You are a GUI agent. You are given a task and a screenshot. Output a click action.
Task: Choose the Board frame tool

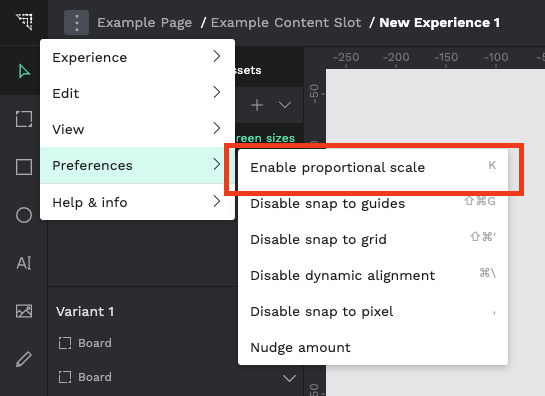[24, 119]
